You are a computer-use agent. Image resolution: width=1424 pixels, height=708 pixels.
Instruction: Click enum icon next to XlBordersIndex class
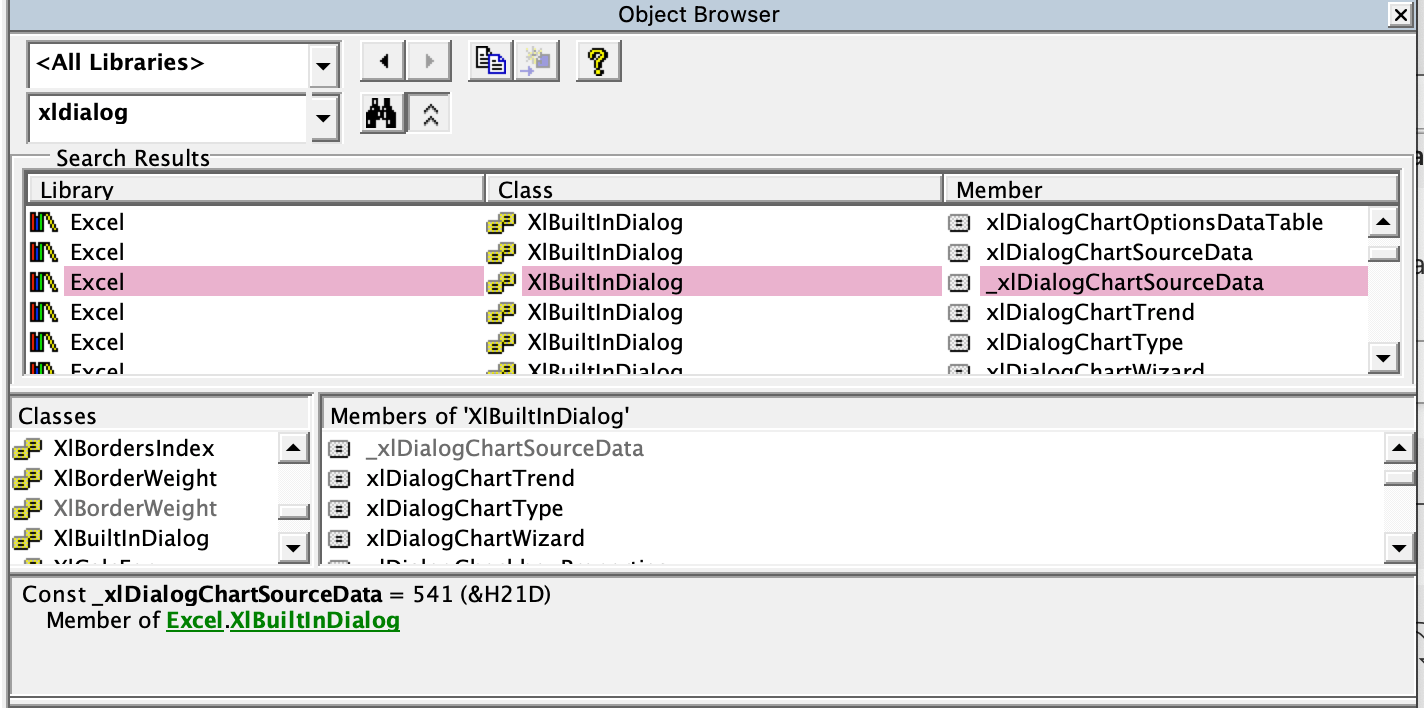27,448
